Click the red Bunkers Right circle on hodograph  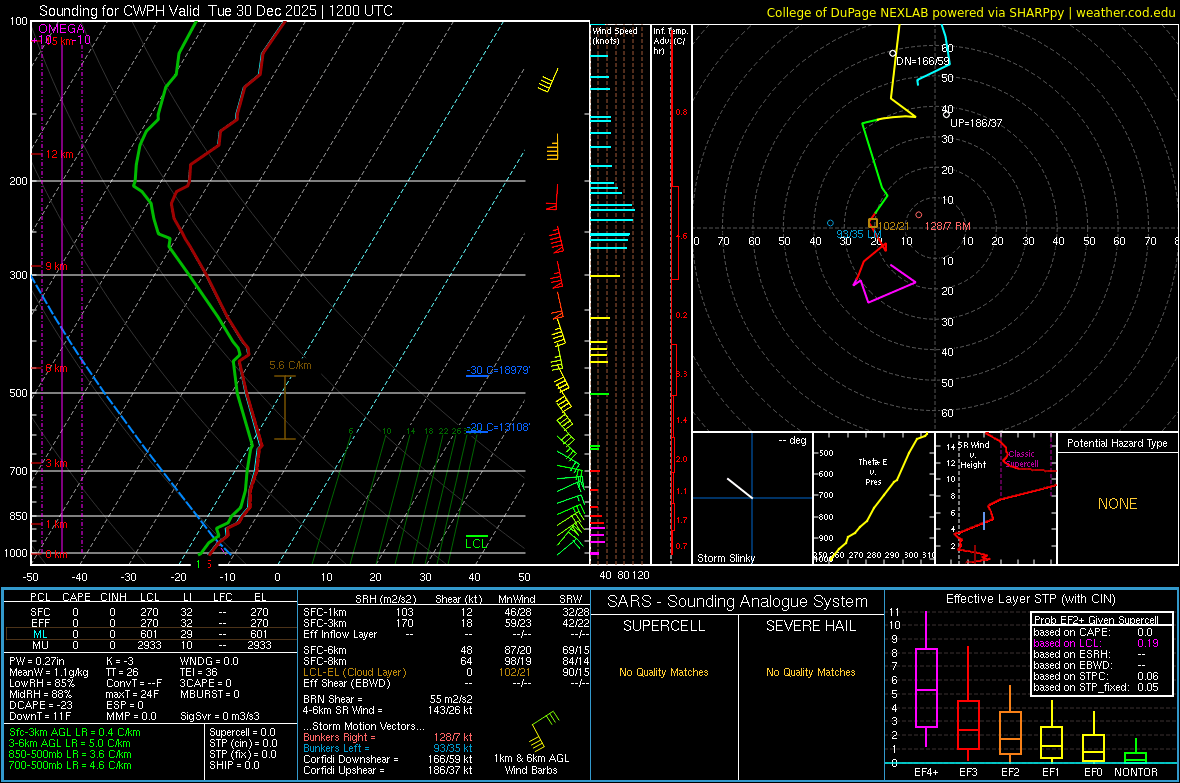(x=918, y=215)
